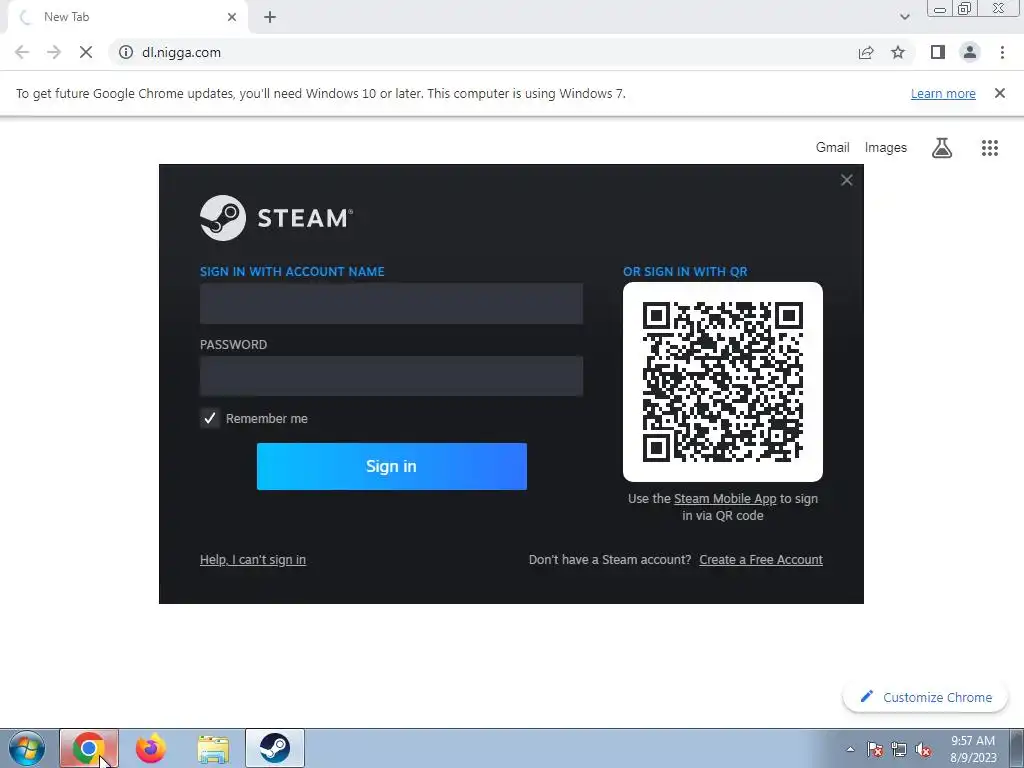This screenshot has height=768, width=1024.
Task: Open the Chrome three-dot menu
Action: [1002, 52]
